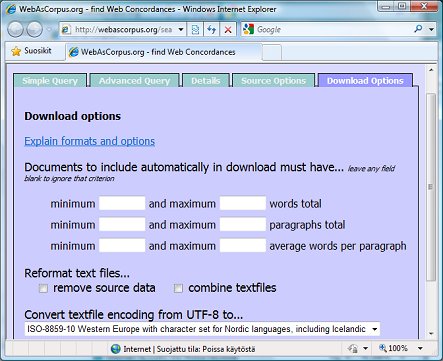Click 'Suojattu tila: Poissa käytöstä' status text

[x=206, y=349]
